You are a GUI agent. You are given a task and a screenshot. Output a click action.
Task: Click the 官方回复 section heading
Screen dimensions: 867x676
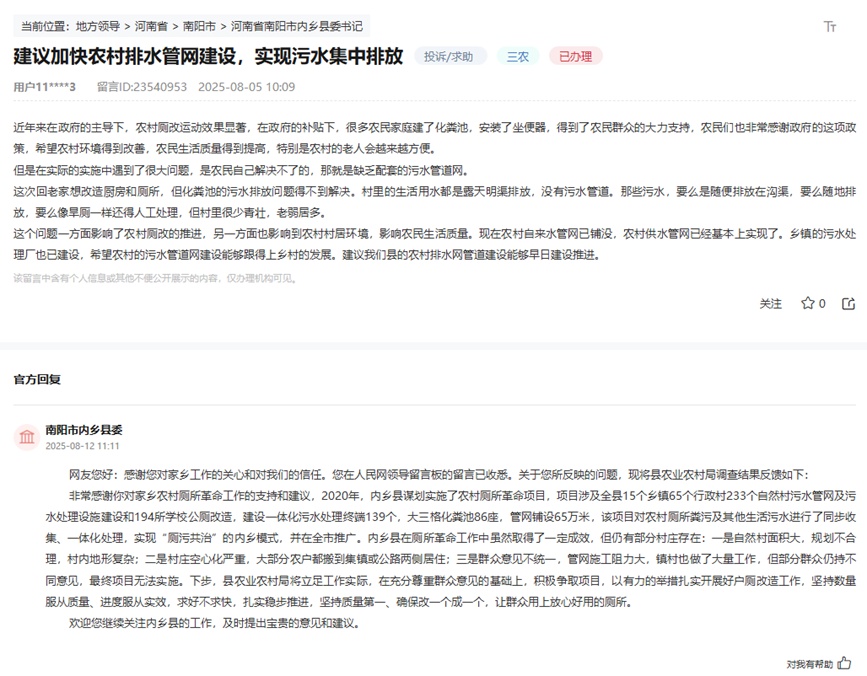(x=37, y=379)
